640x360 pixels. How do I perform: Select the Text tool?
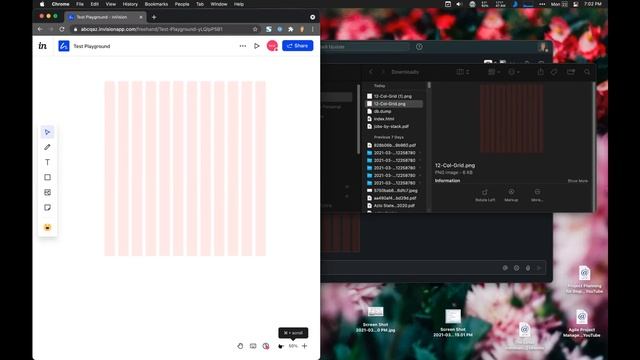47,162
